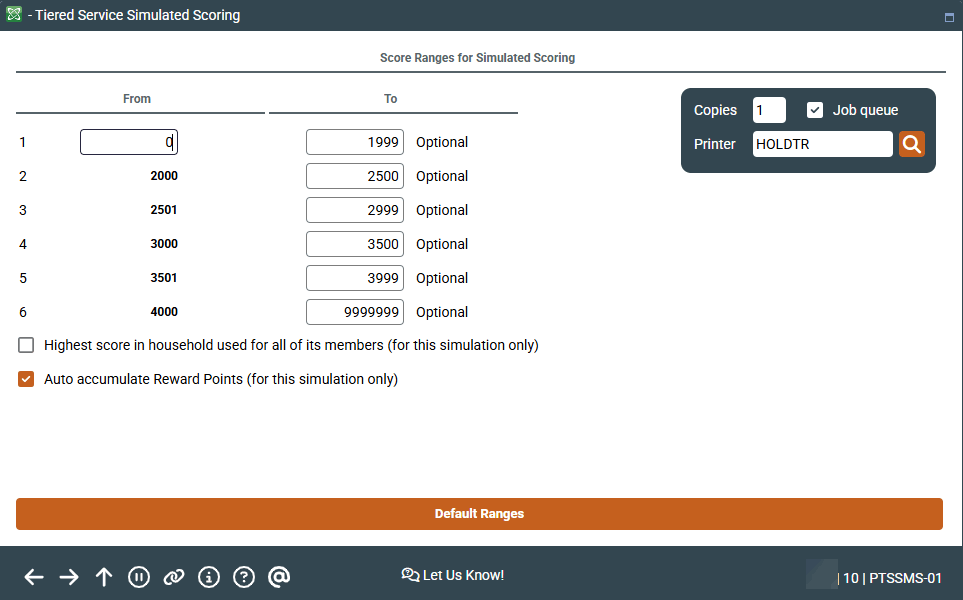Click the forward arrow navigation icon
Screen dimensions: 963x600
69,577
